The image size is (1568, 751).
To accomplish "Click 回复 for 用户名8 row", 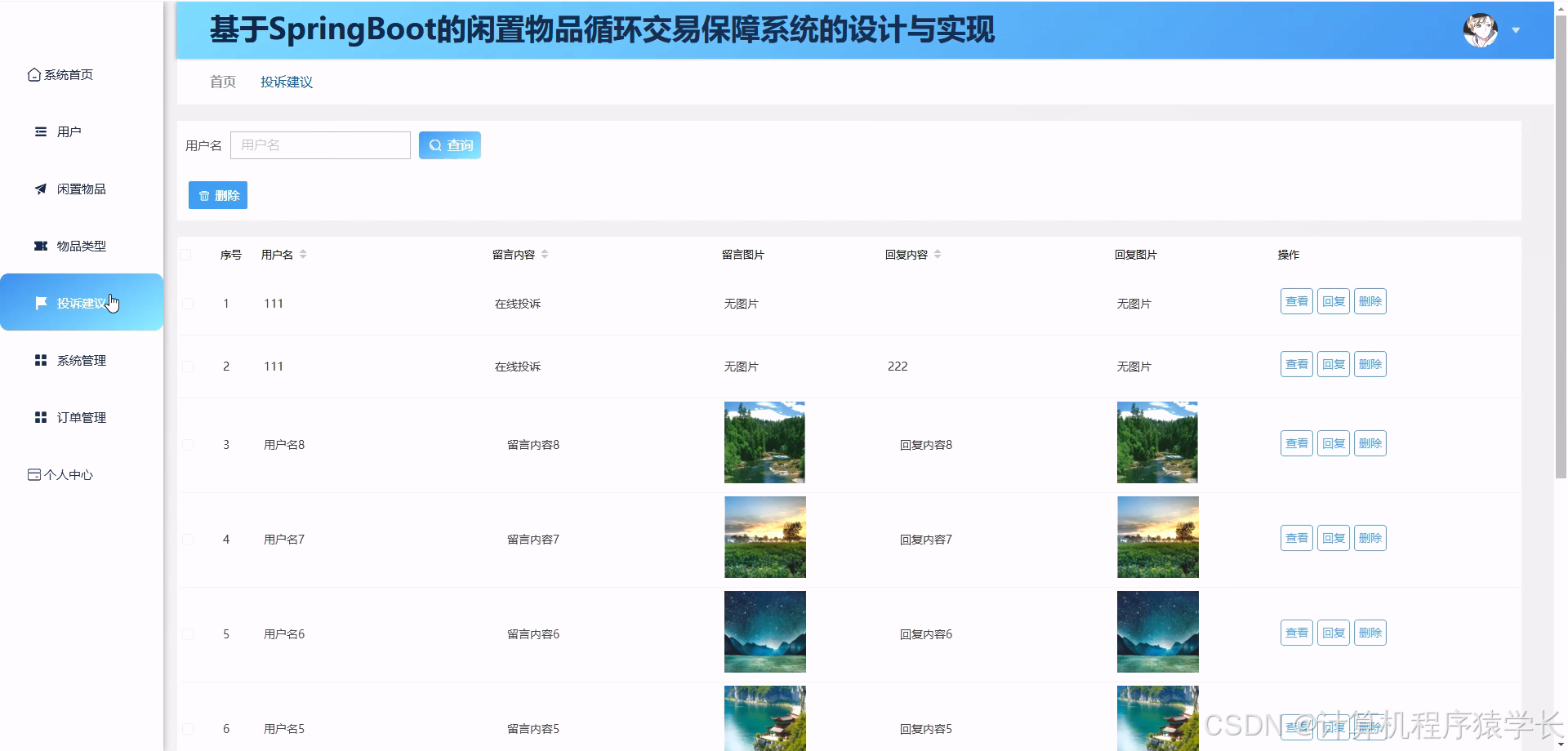I will tap(1334, 444).
